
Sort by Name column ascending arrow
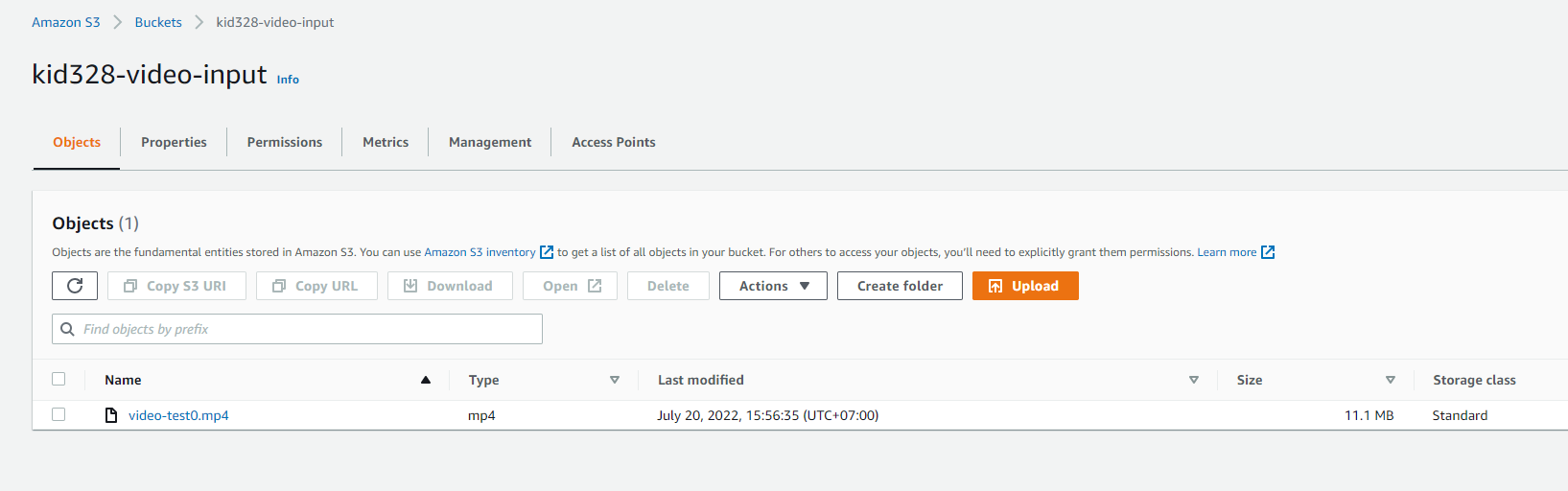pos(426,380)
